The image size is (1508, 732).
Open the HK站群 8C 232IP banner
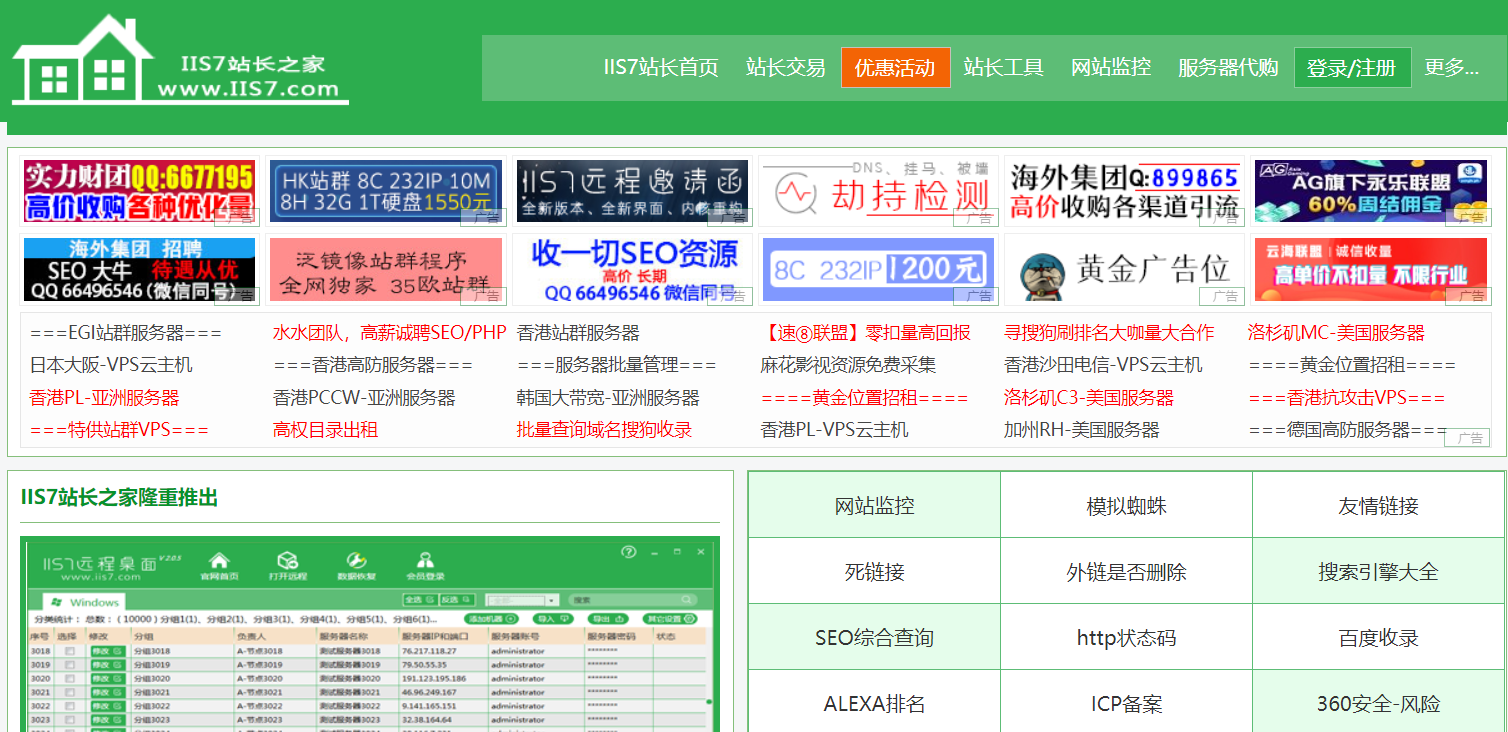click(x=385, y=191)
